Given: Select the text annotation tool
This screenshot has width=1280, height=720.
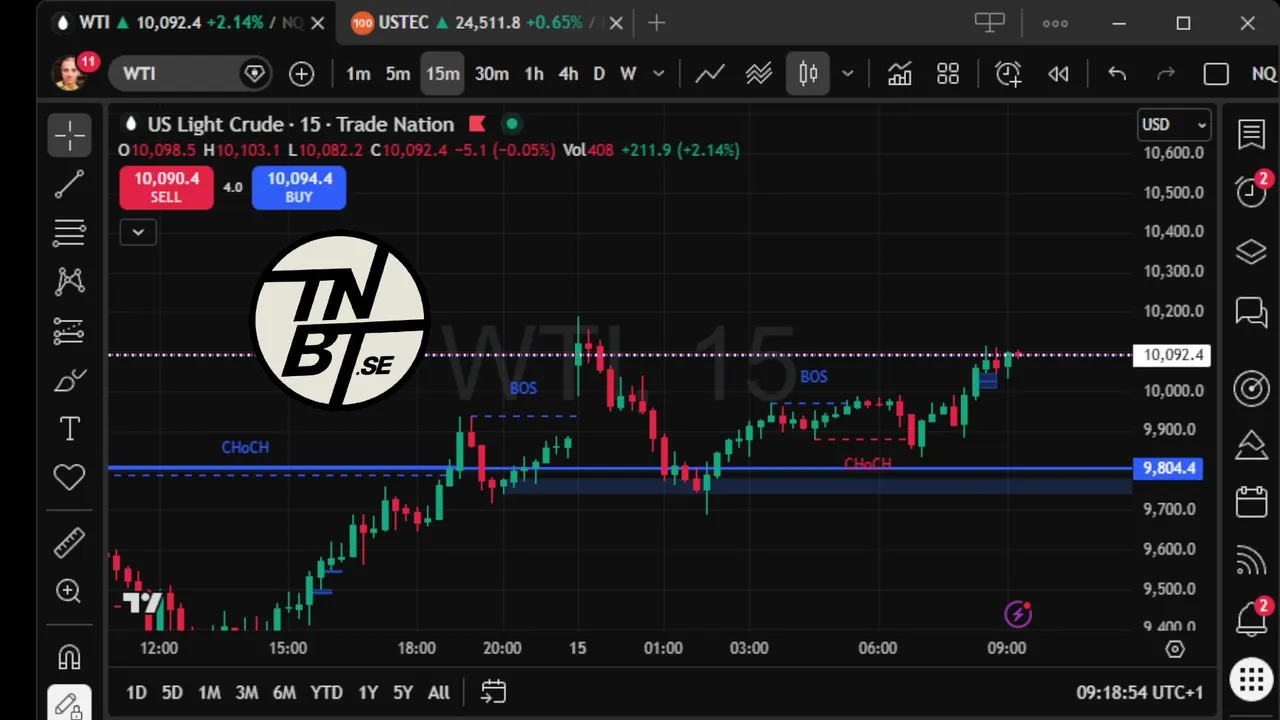Looking at the screenshot, I should [69, 429].
